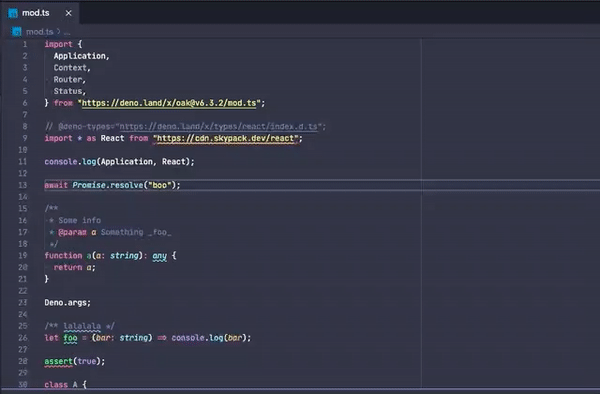Click 'class A {' on line 30
The image size is (600, 394).
click(65, 384)
